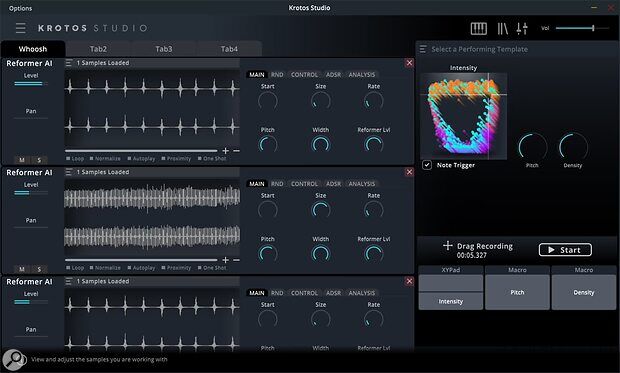Open ADSR tab in second module

333,184
